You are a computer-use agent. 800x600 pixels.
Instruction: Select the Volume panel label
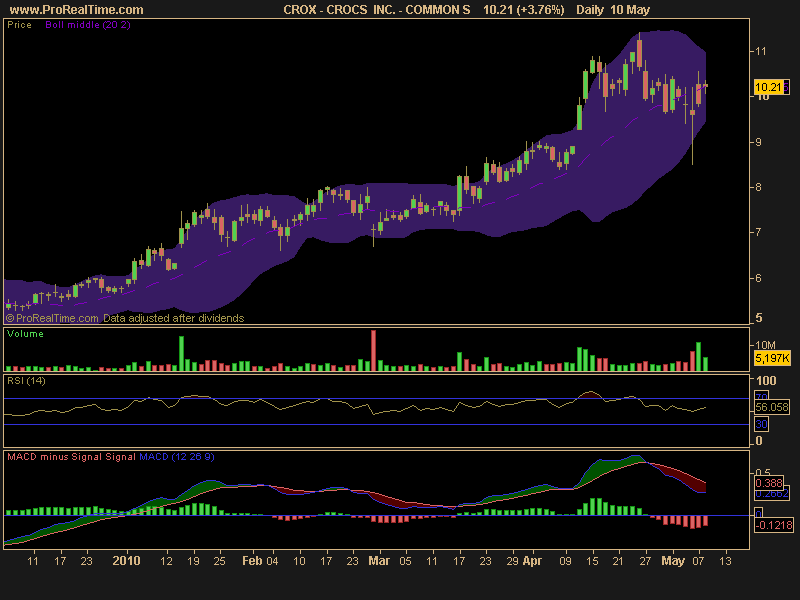[25, 334]
